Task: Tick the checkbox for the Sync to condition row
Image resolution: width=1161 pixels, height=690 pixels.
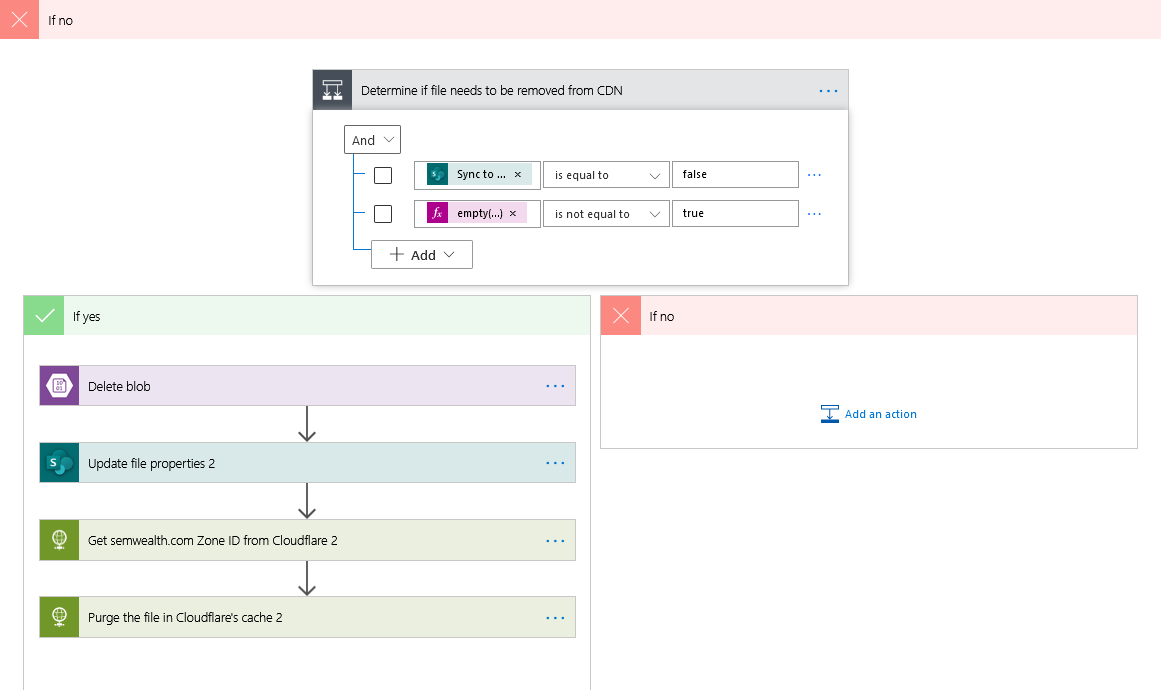Action: [x=383, y=175]
